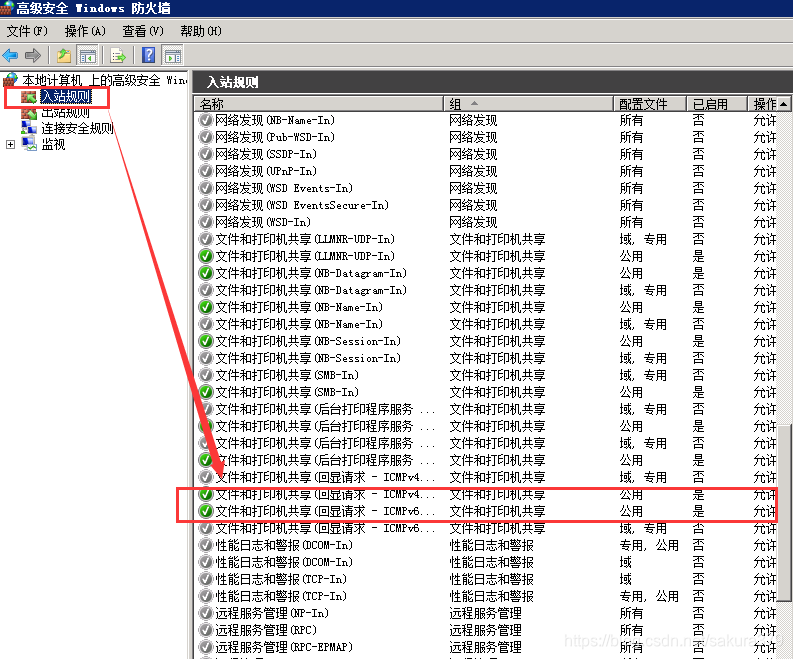Click the Export list toolbar icon
The width and height of the screenshot is (793, 659).
click(x=118, y=55)
